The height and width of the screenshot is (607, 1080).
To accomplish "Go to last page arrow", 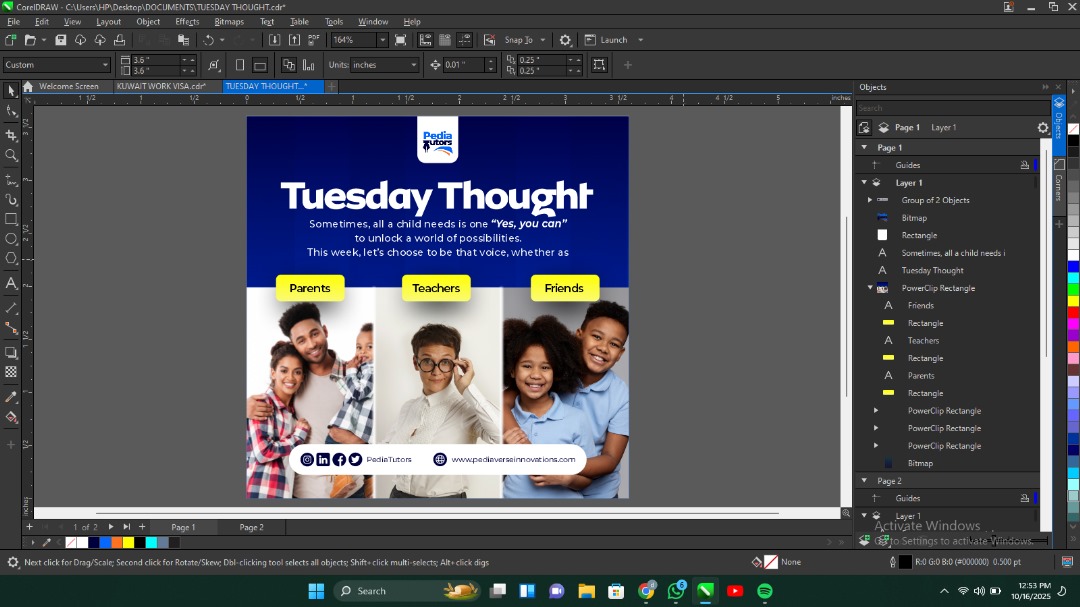I will pos(127,527).
